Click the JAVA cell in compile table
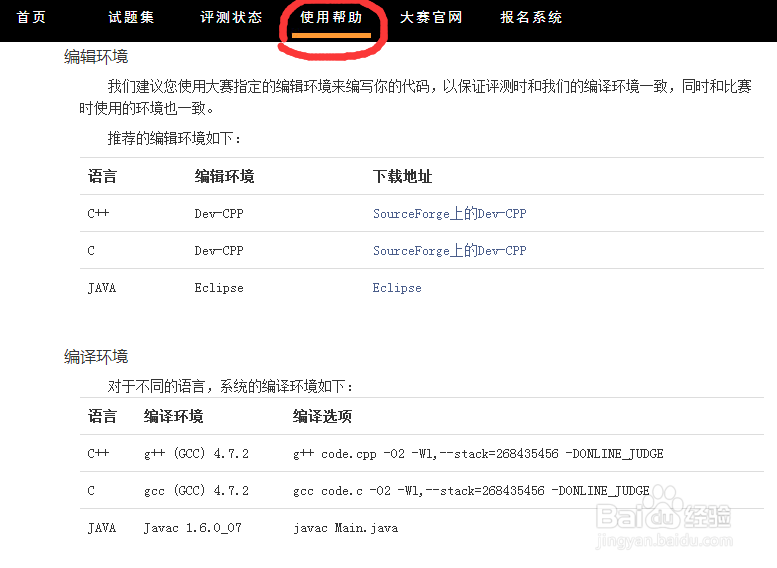 pos(102,528)
